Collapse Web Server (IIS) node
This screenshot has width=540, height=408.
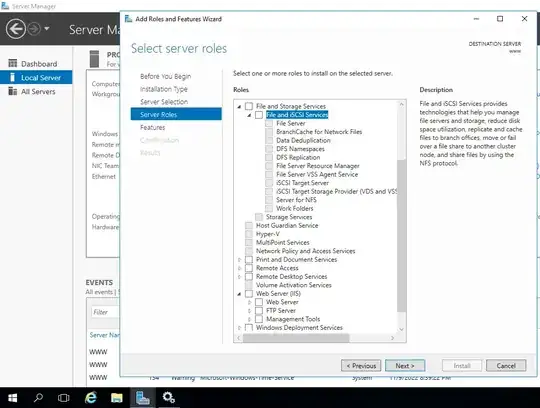tap(239, 294)
